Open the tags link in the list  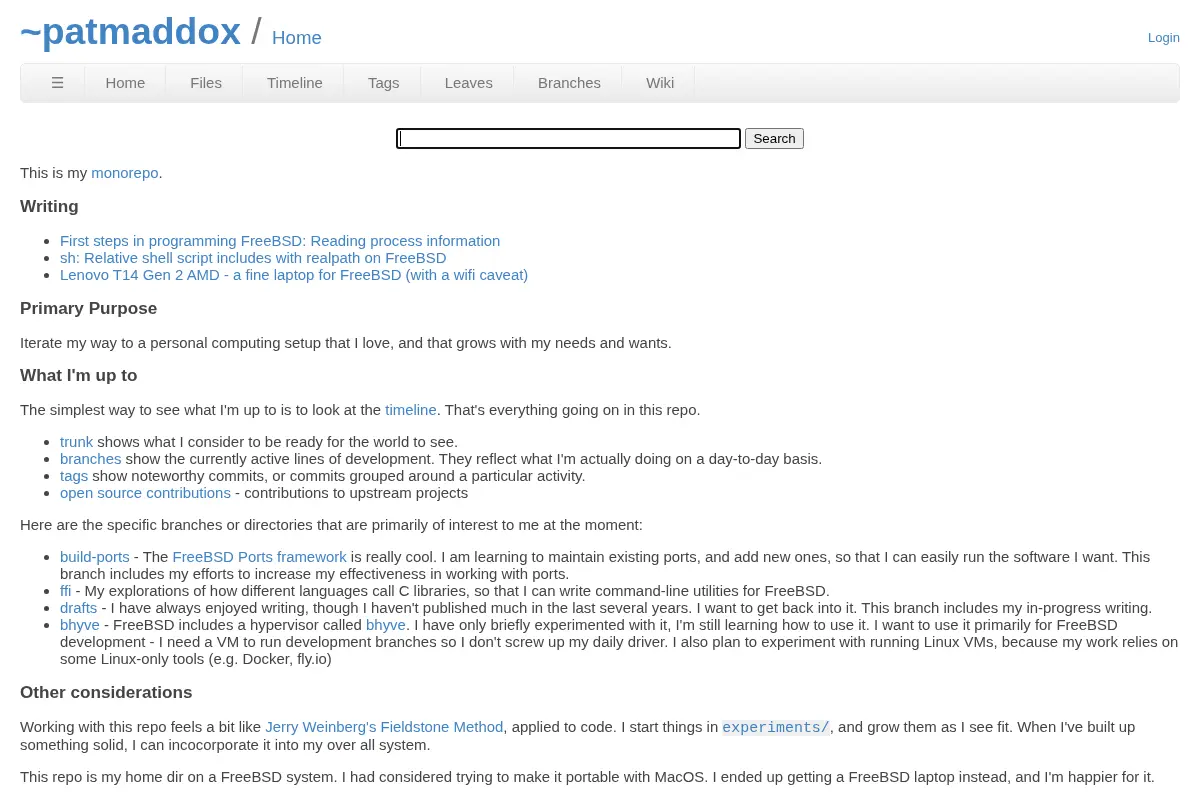(x=74, y=476)
